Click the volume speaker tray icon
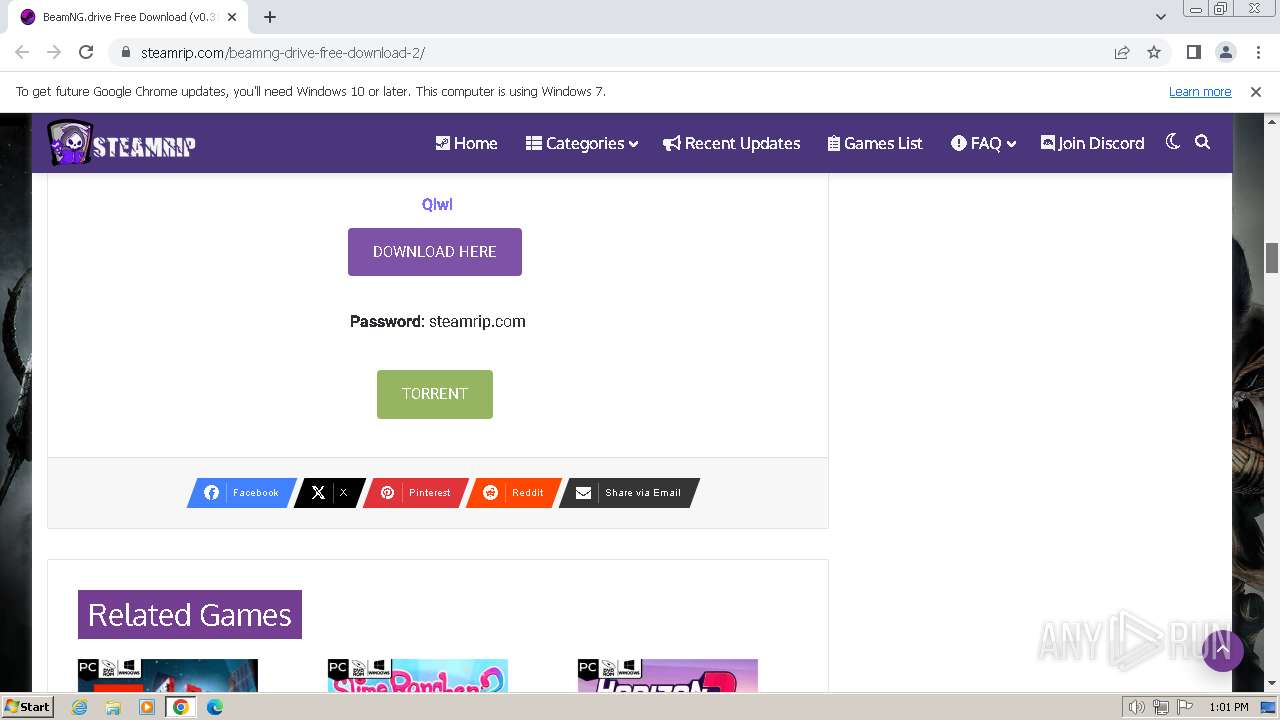Screen dimensions: 1280x720 [1137, 707]
